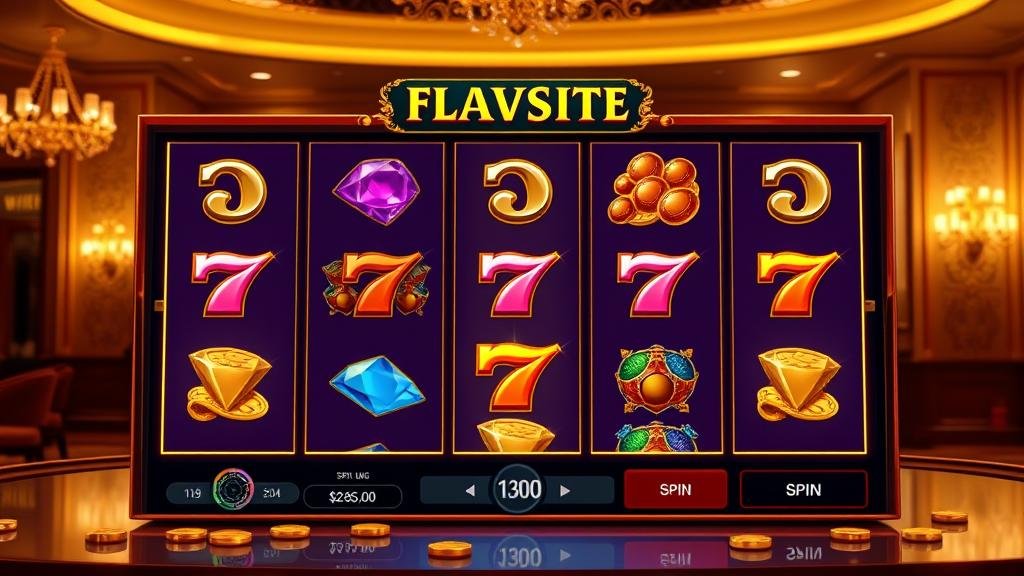Image resolution: width=1024 pixels, height=576 pixels.
Task: Click the circular rainbow chip icon
Action: click(234, 490)
